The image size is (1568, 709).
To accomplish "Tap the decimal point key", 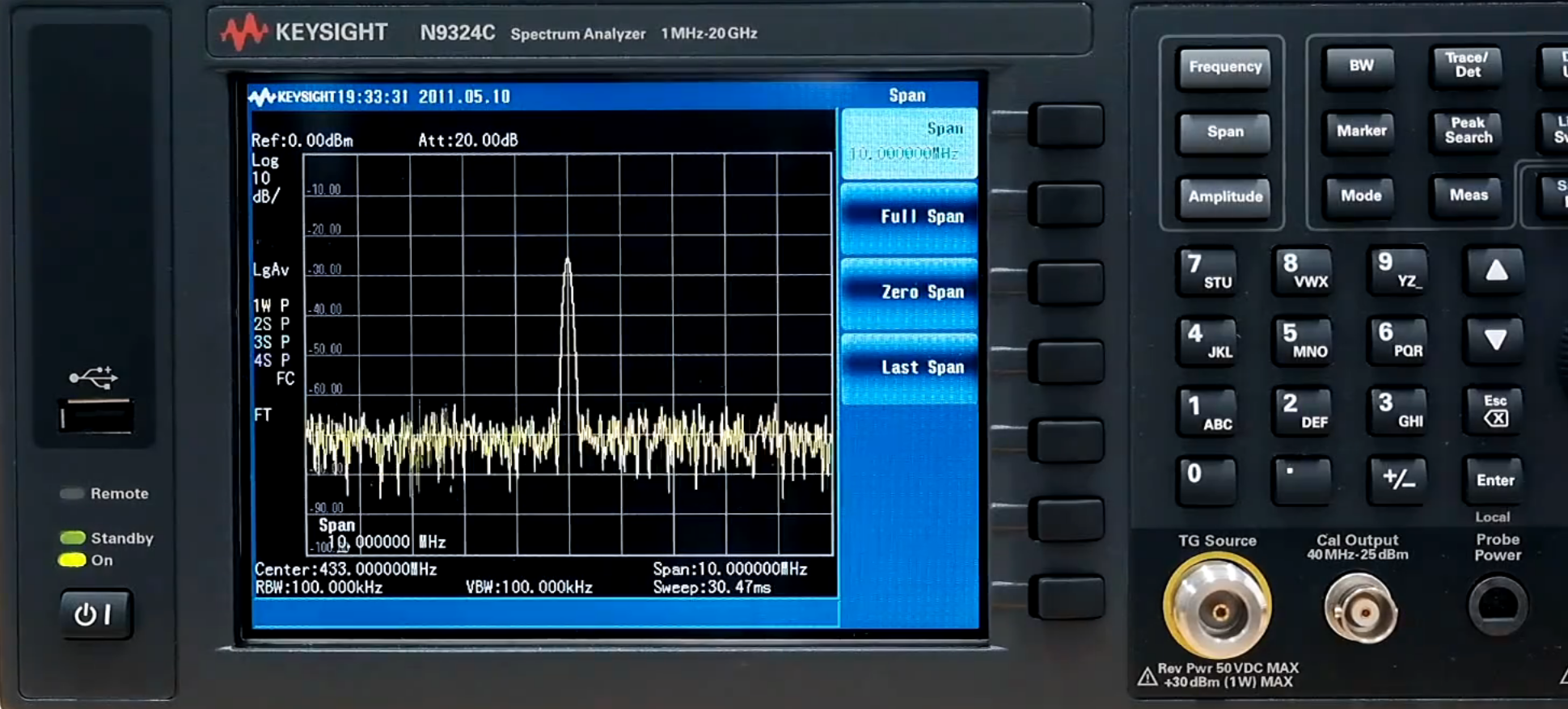I will click(x=1304, y=480).
